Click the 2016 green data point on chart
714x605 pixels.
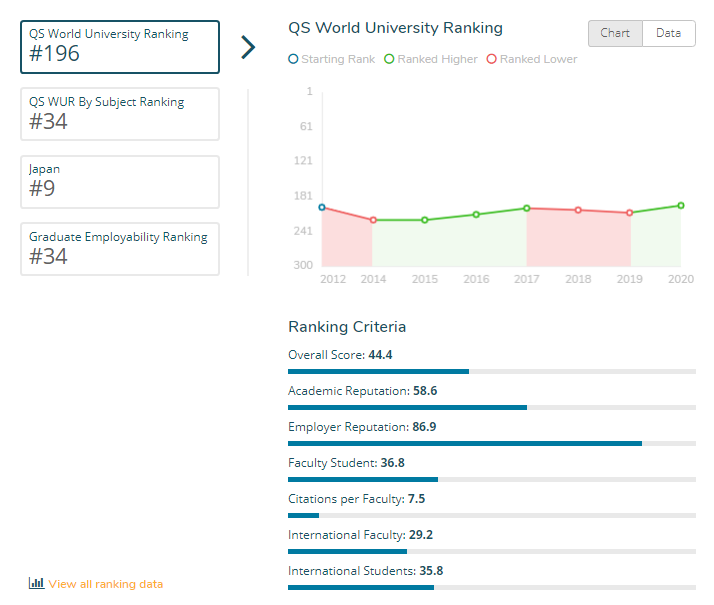(476, 214)
